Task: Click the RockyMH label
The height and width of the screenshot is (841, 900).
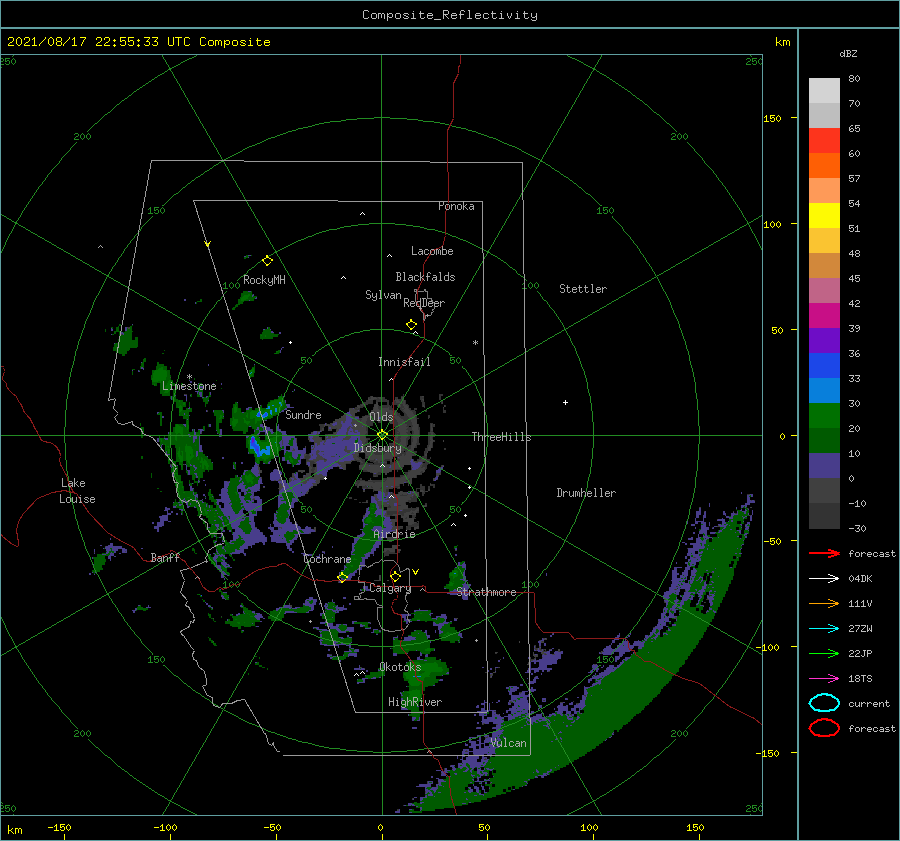Action: (x=264, y=280)
